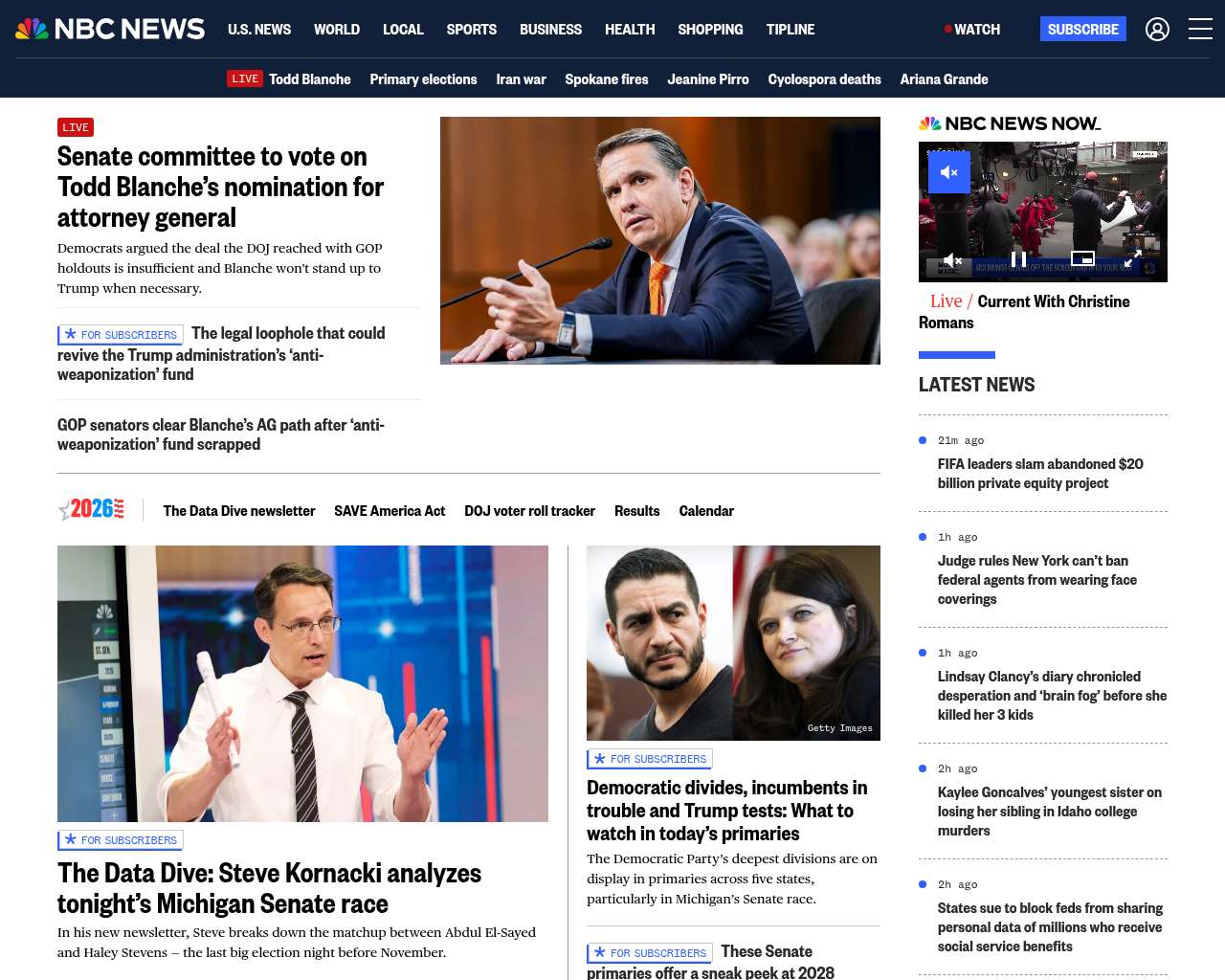The image size is (1225, 980).
Task: Unmute video using the blue speaker button
Action: point(949,172)
